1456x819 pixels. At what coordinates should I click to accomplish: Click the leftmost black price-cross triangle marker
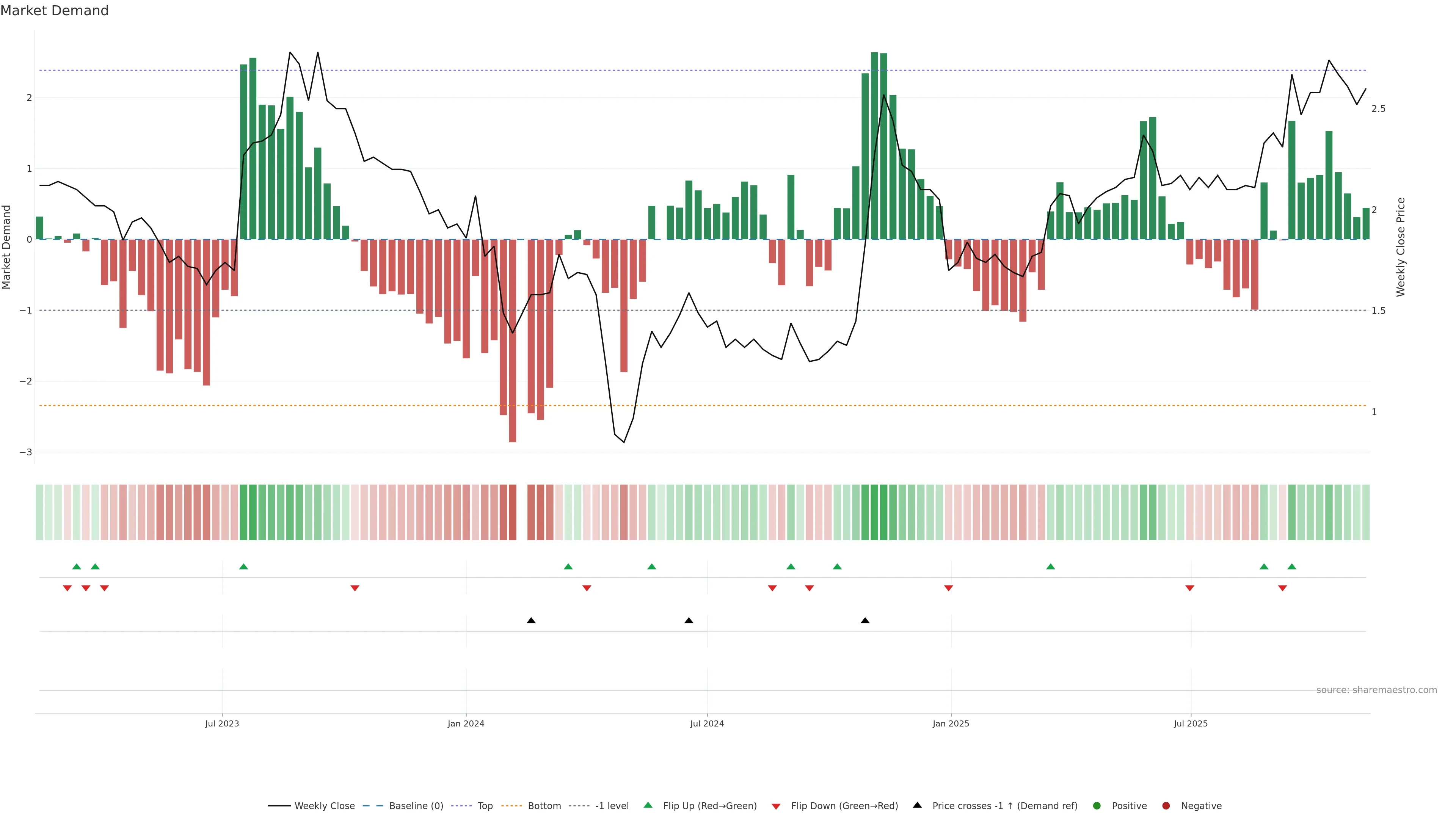531,621
